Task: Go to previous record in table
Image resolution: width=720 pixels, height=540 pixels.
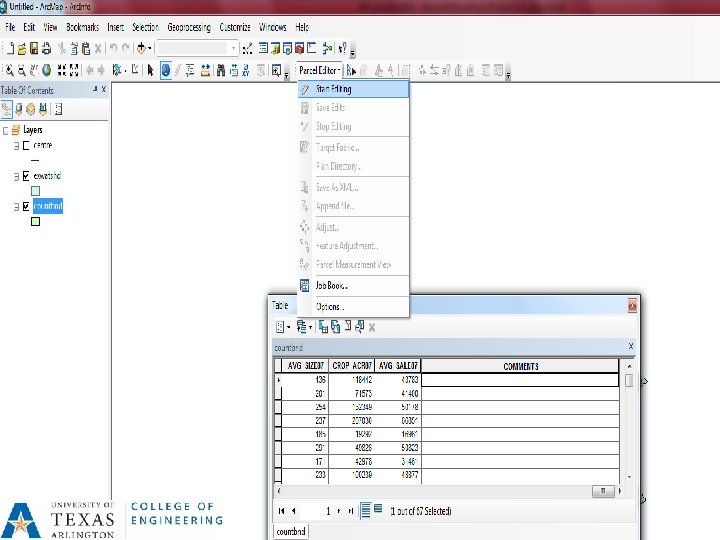Action: (x=293, y=511)
